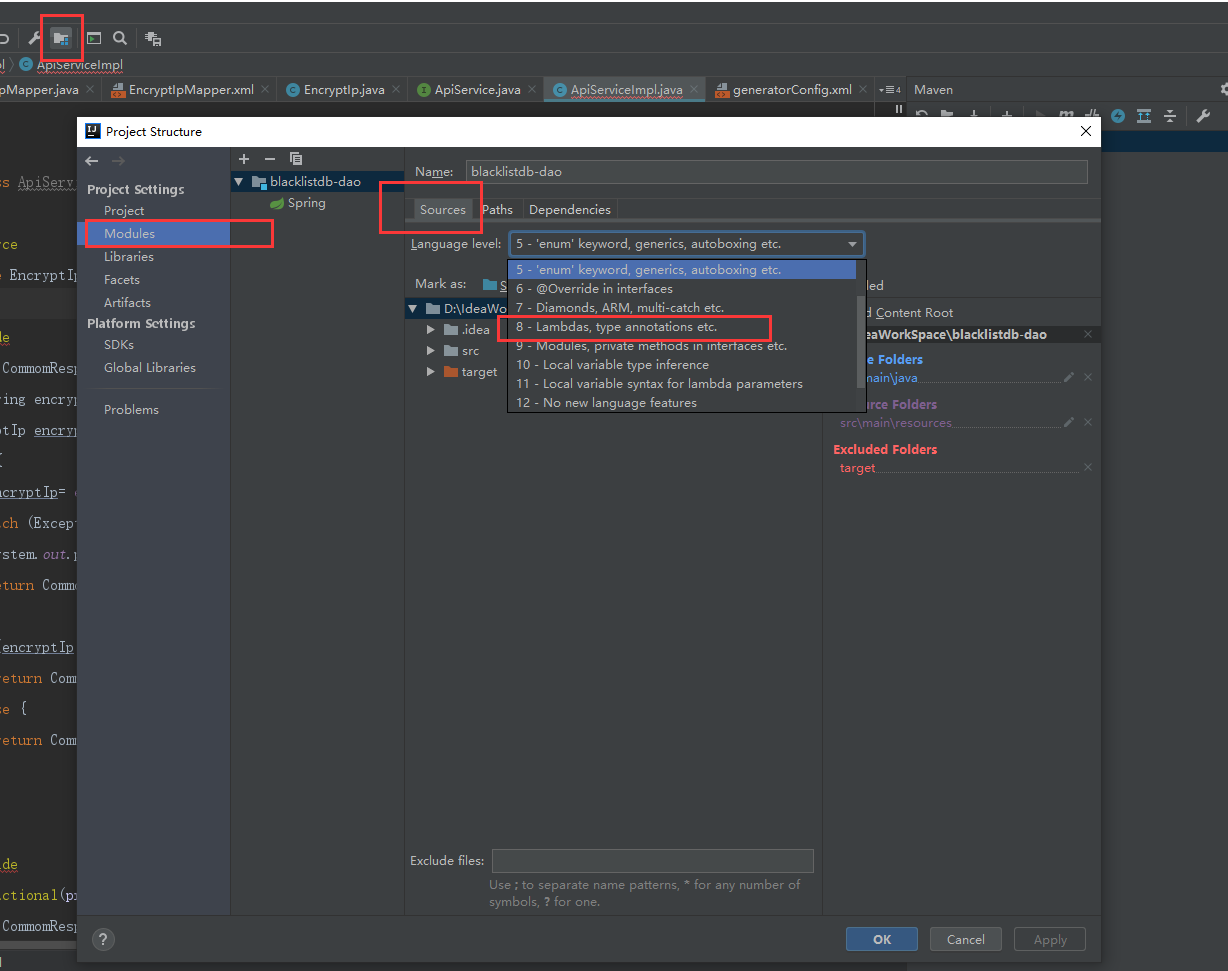Remove selected module with the minus icon
Viewport: 1228px width, 971px height.
click(x=269, y=158)
